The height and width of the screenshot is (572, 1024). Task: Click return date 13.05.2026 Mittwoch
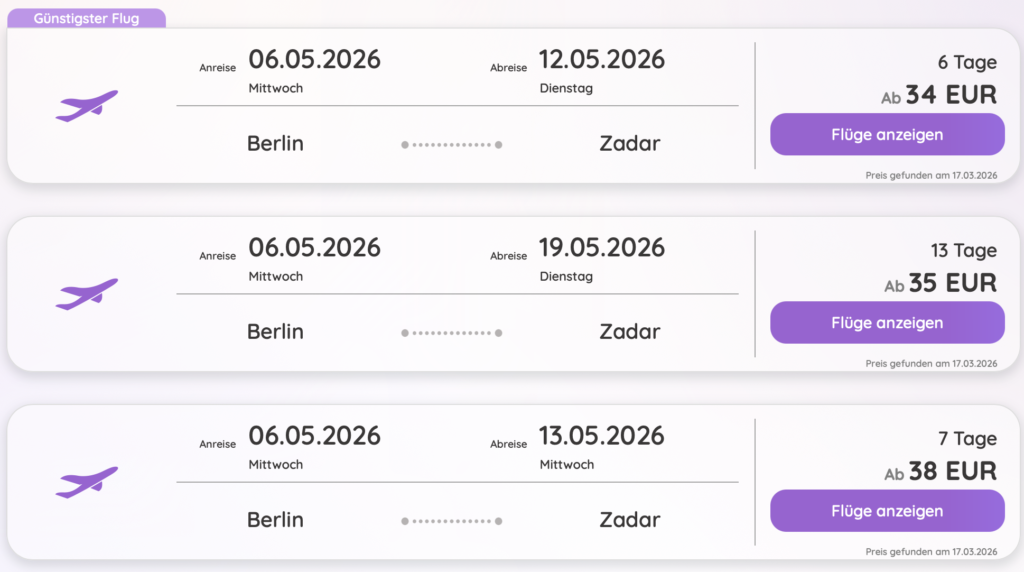click(601, 437)
